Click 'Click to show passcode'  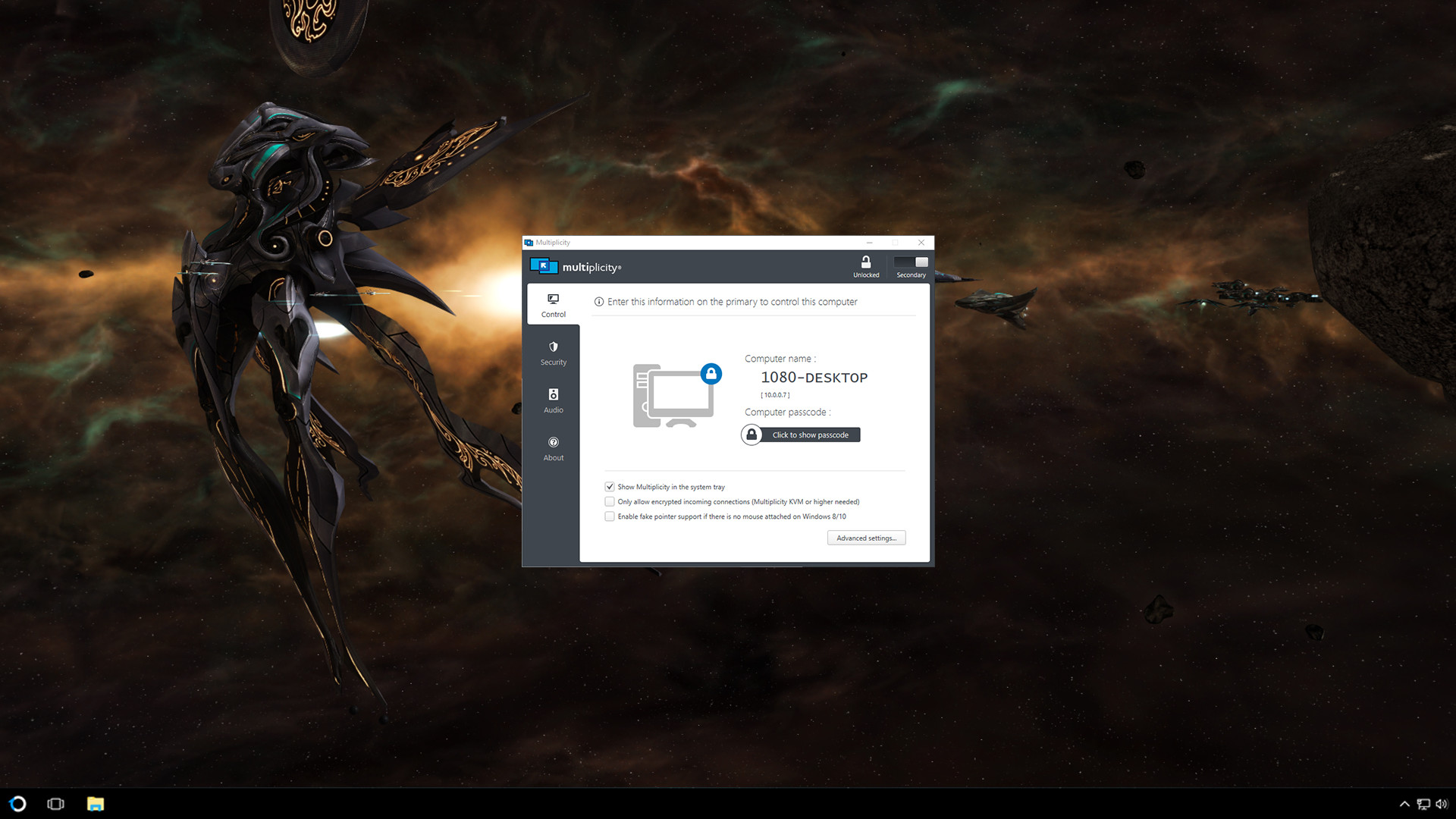coord(810,435)
